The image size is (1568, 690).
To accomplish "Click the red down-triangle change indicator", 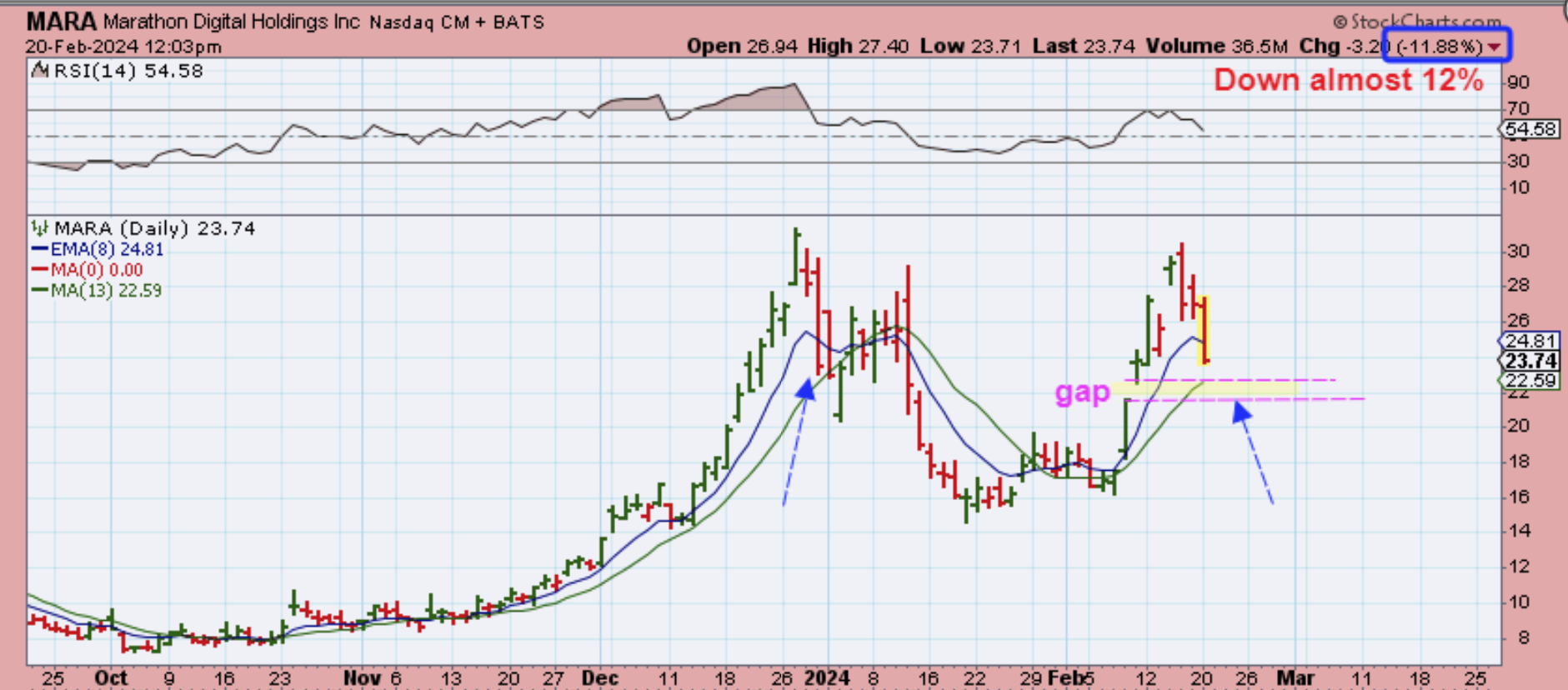I will [1495, 47].
